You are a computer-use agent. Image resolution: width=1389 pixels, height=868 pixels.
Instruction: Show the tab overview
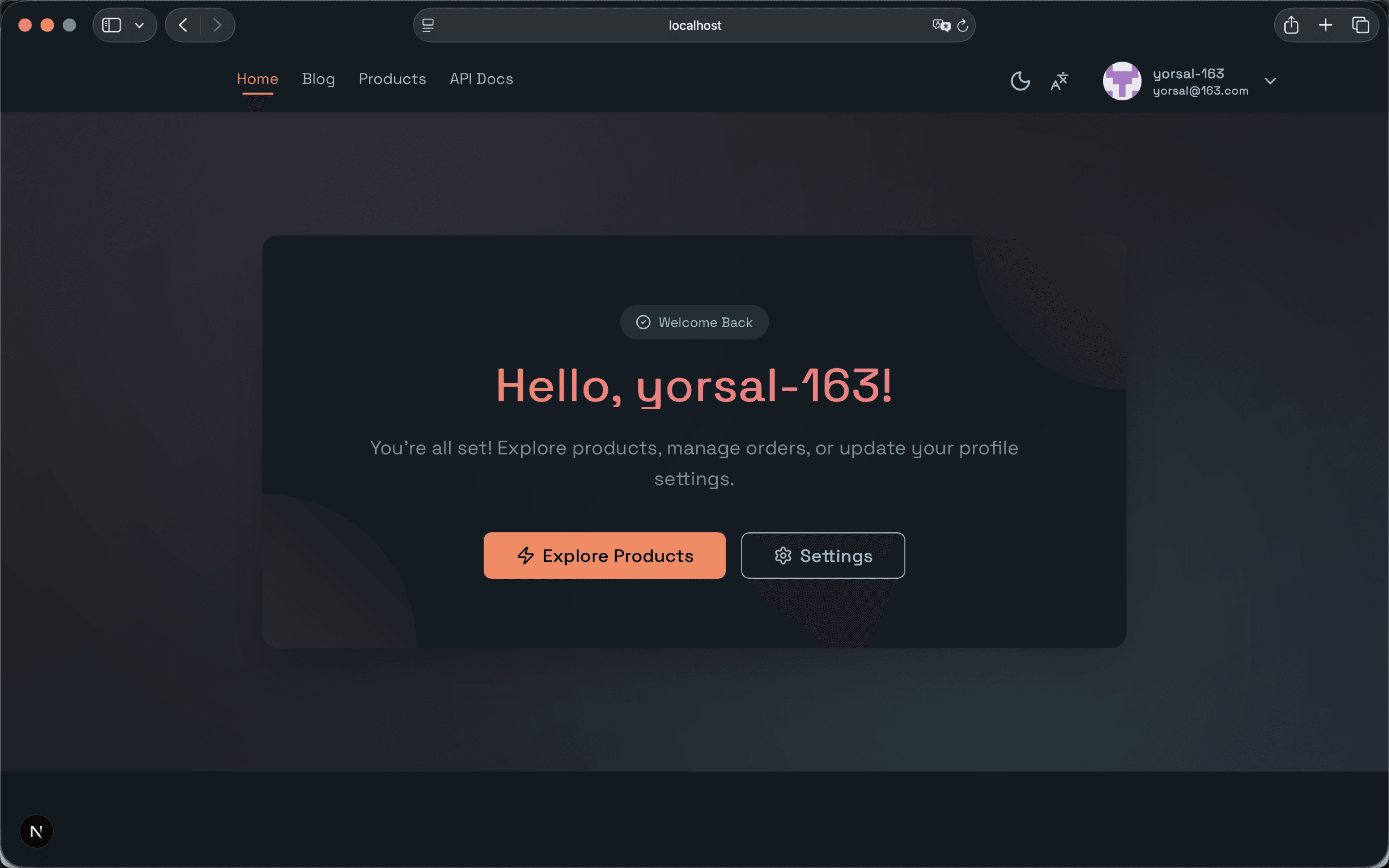coord(1360,25)
